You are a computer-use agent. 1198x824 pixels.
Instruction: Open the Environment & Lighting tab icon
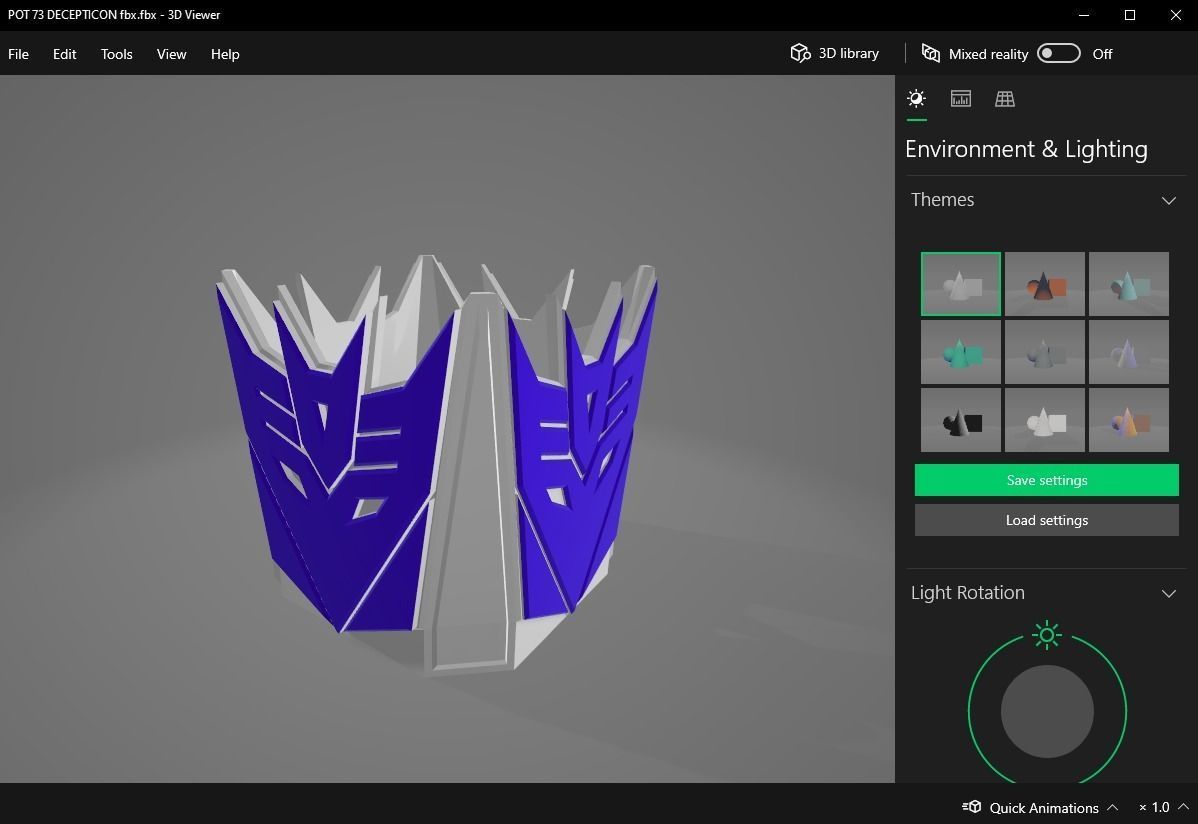(x=916, y=99)
